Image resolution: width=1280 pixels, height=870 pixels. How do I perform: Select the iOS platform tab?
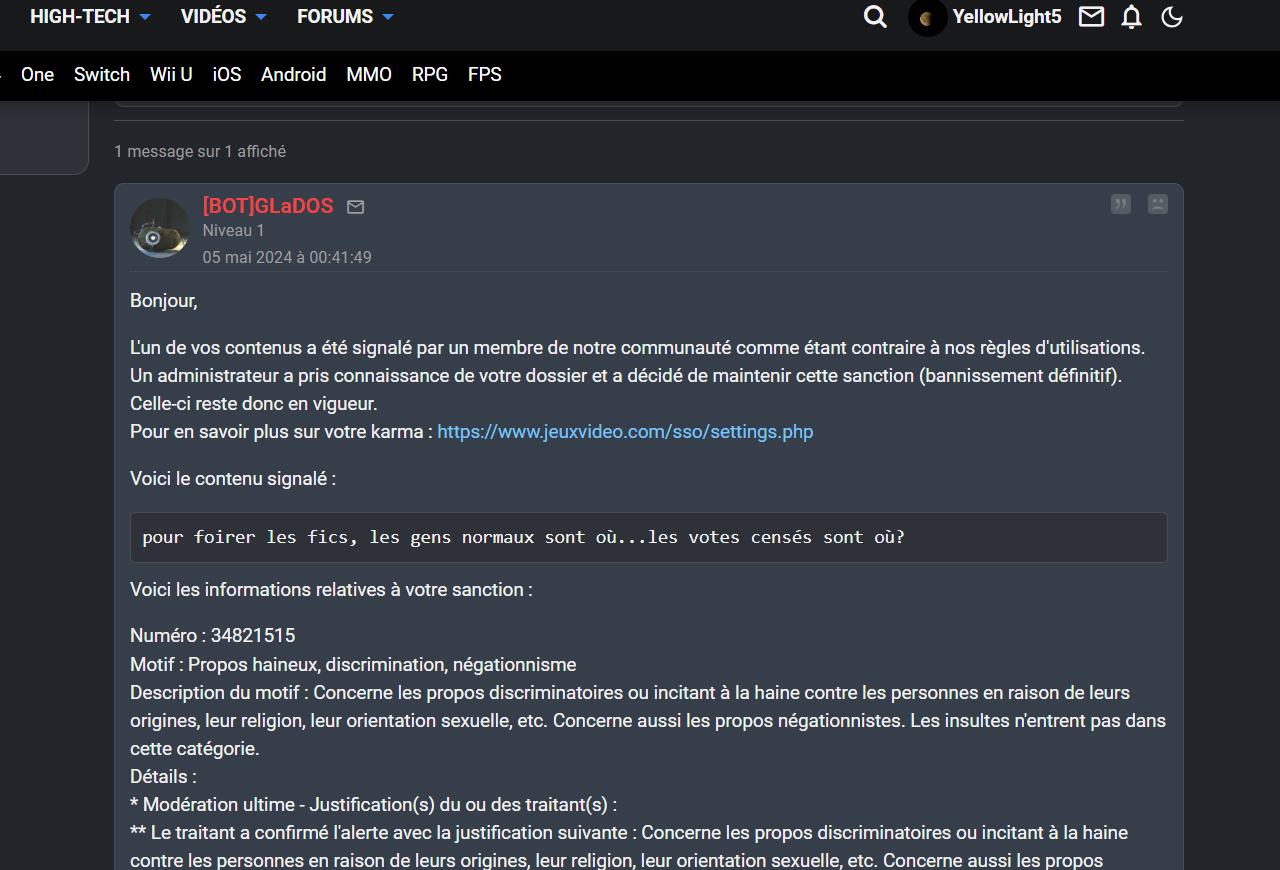(227, 75)
